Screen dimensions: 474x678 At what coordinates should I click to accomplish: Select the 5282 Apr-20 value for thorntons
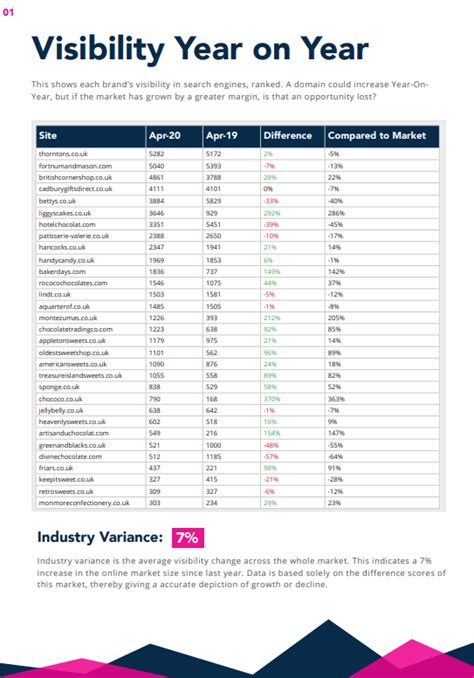click(157, 154)
